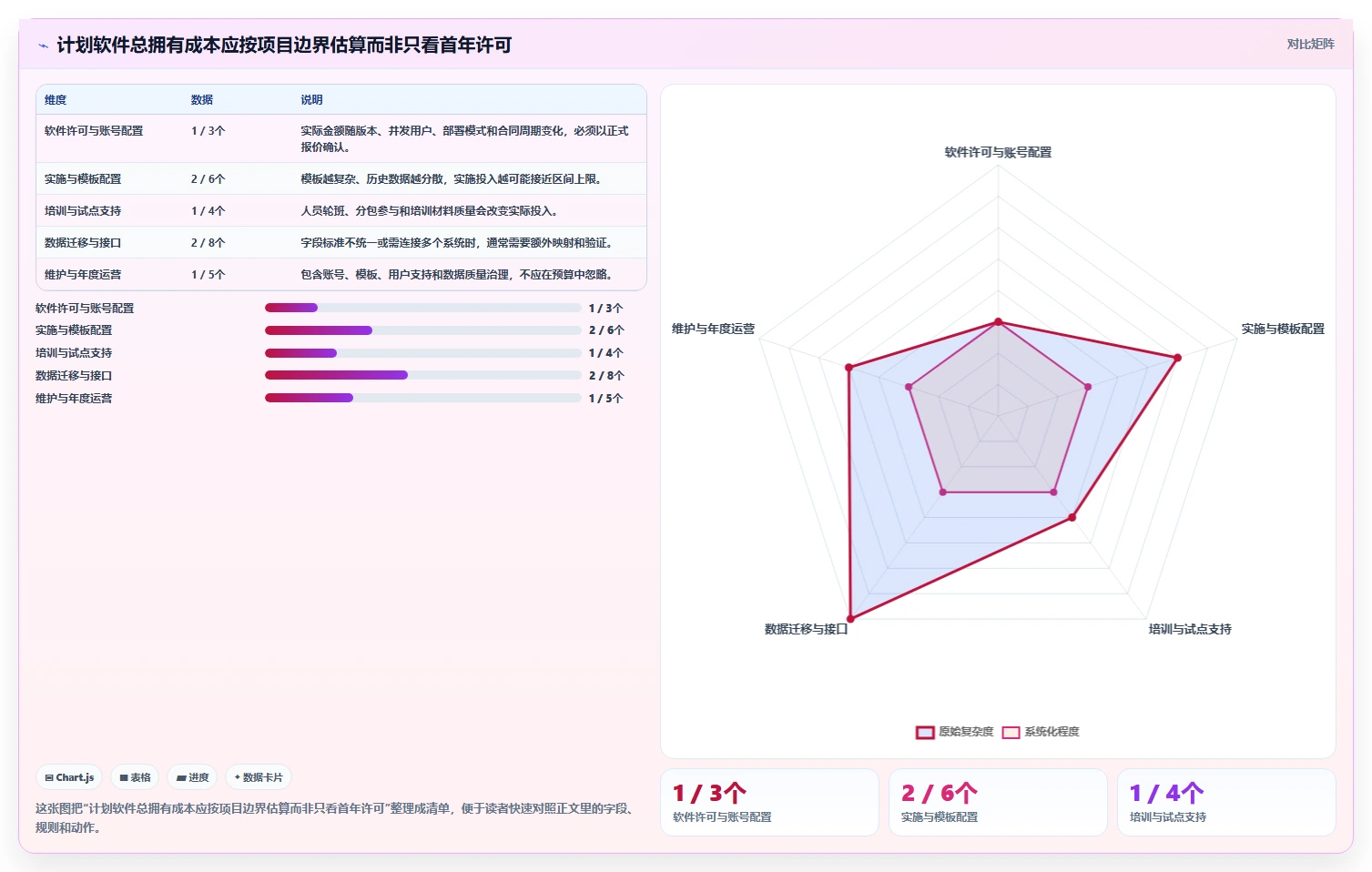Click the outer radar point on 培训与试点支持 axis
This screenshot has height=872, width=1372.
1072,518
